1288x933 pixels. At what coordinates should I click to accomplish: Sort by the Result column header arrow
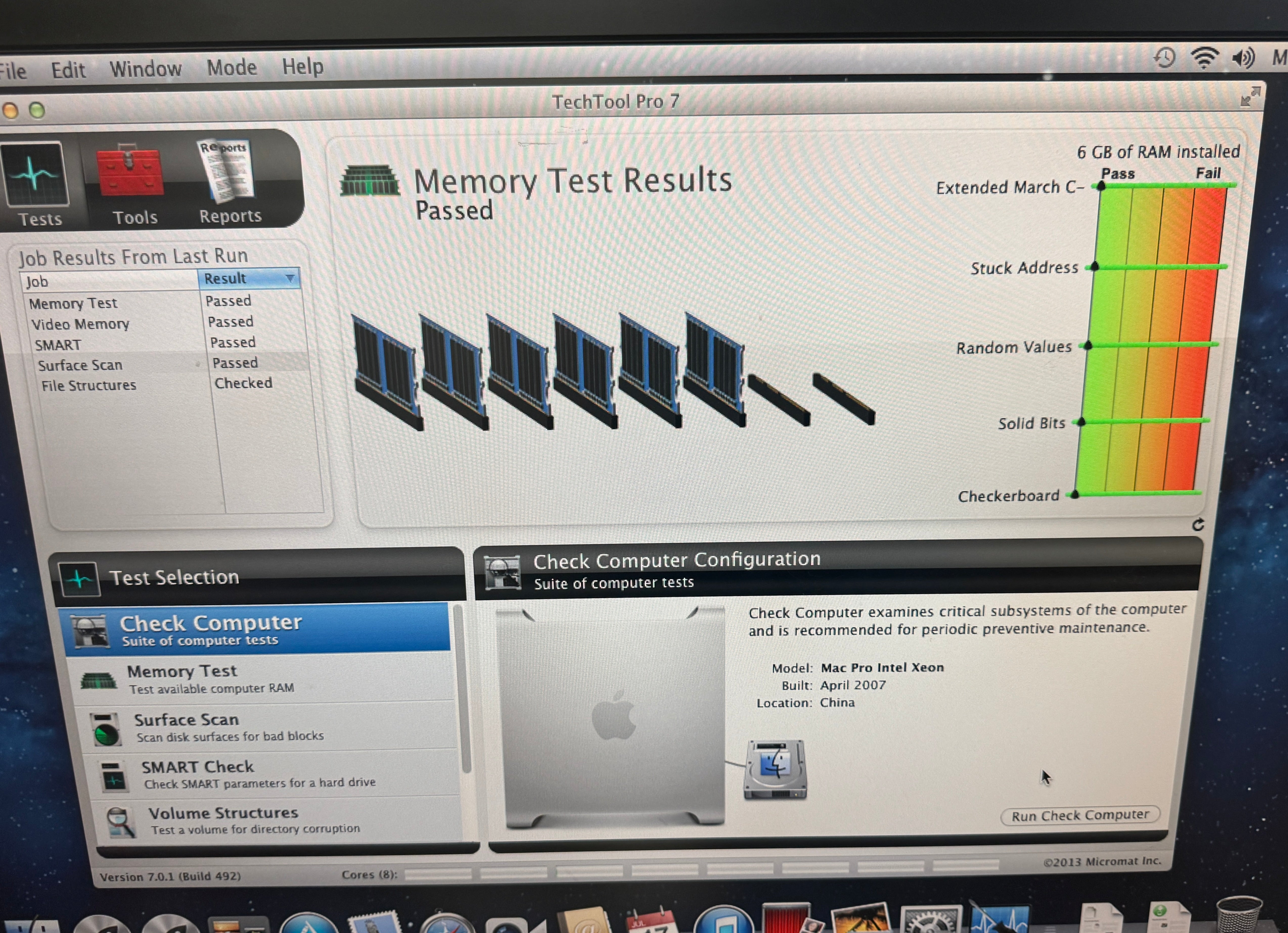(x=290, y=278)
